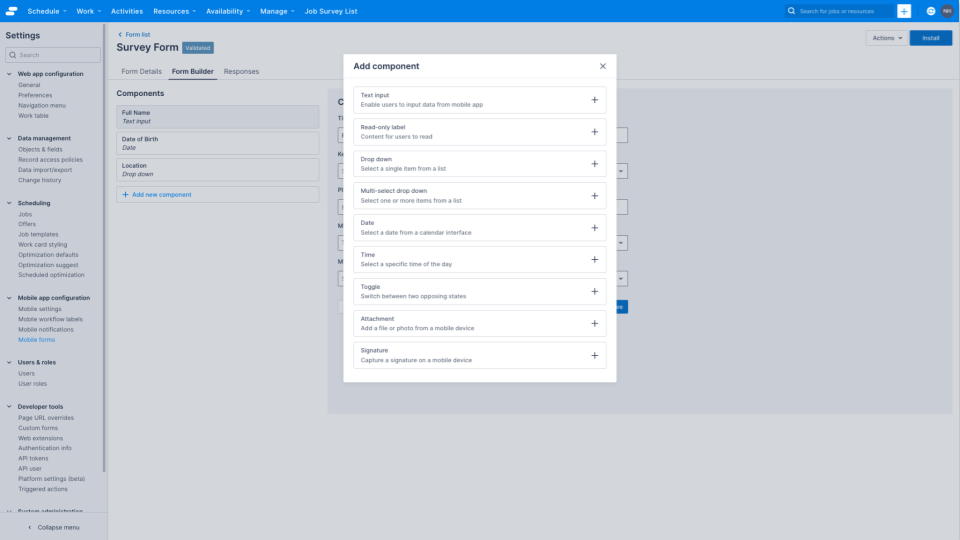Screen dimensions: 960x540
Task: Click the white plus create button in header
Action: click(x=904, y=11)
